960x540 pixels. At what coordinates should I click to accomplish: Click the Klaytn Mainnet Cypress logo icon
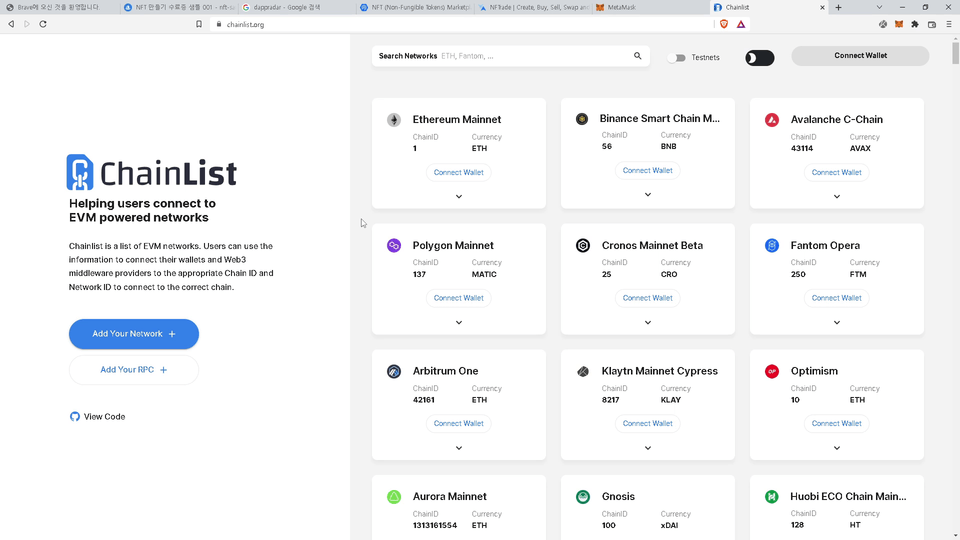[x=583, y=371]
